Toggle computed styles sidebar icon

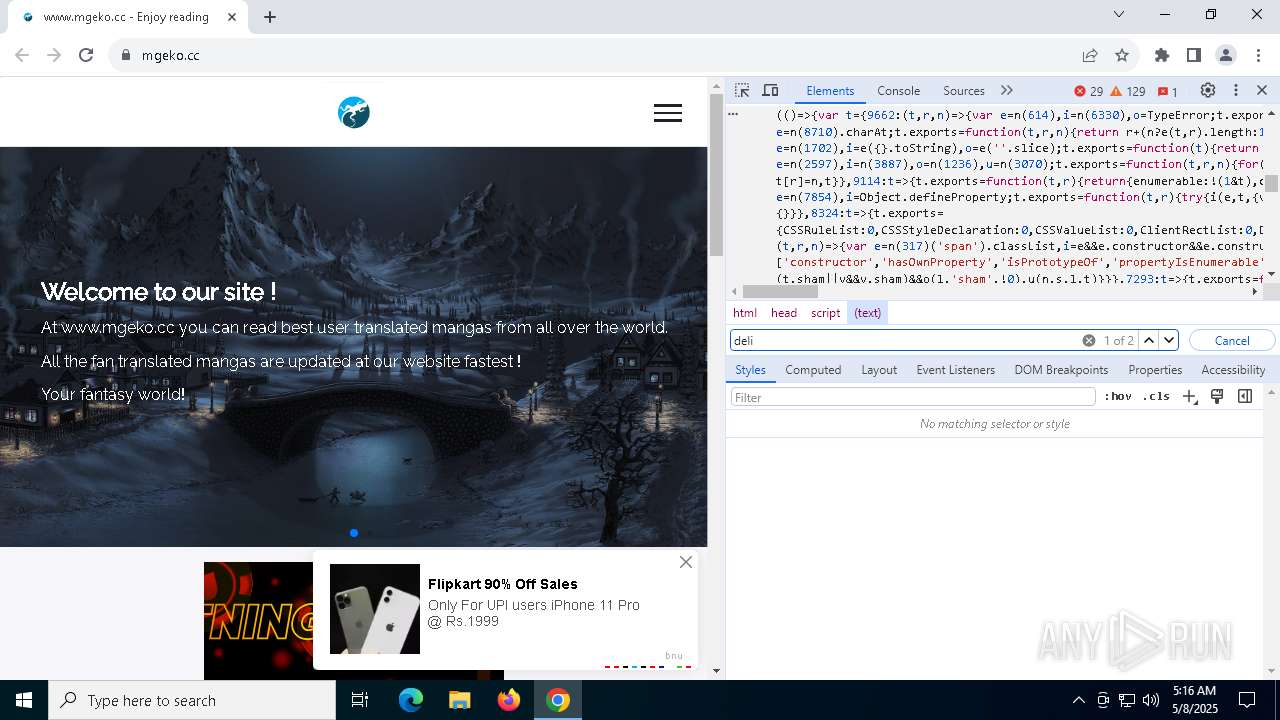pyautogui.click(x=1245, y=397)
